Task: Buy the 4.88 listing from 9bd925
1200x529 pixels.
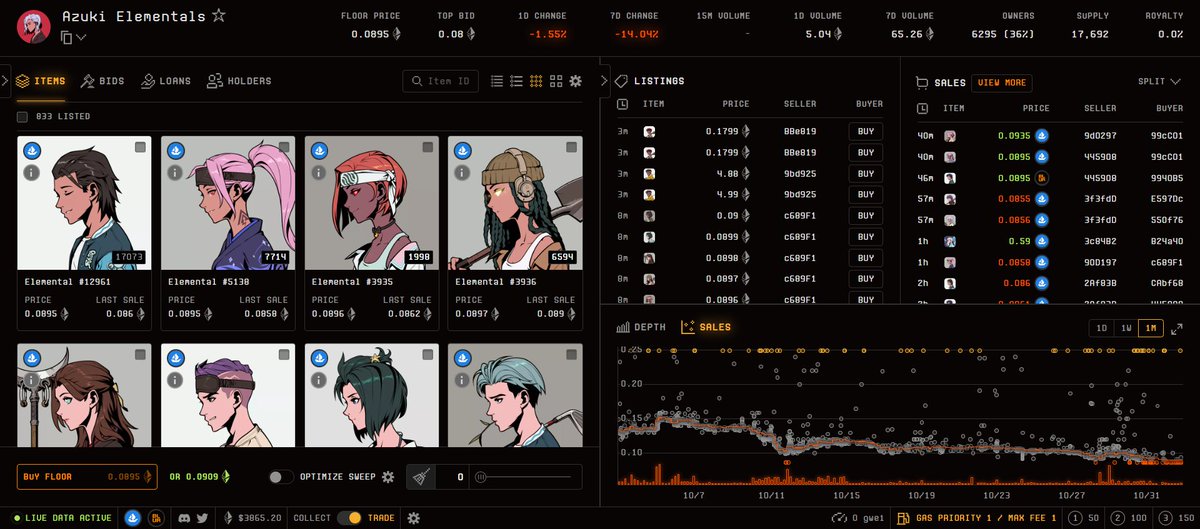Action: tap(866, 173)
